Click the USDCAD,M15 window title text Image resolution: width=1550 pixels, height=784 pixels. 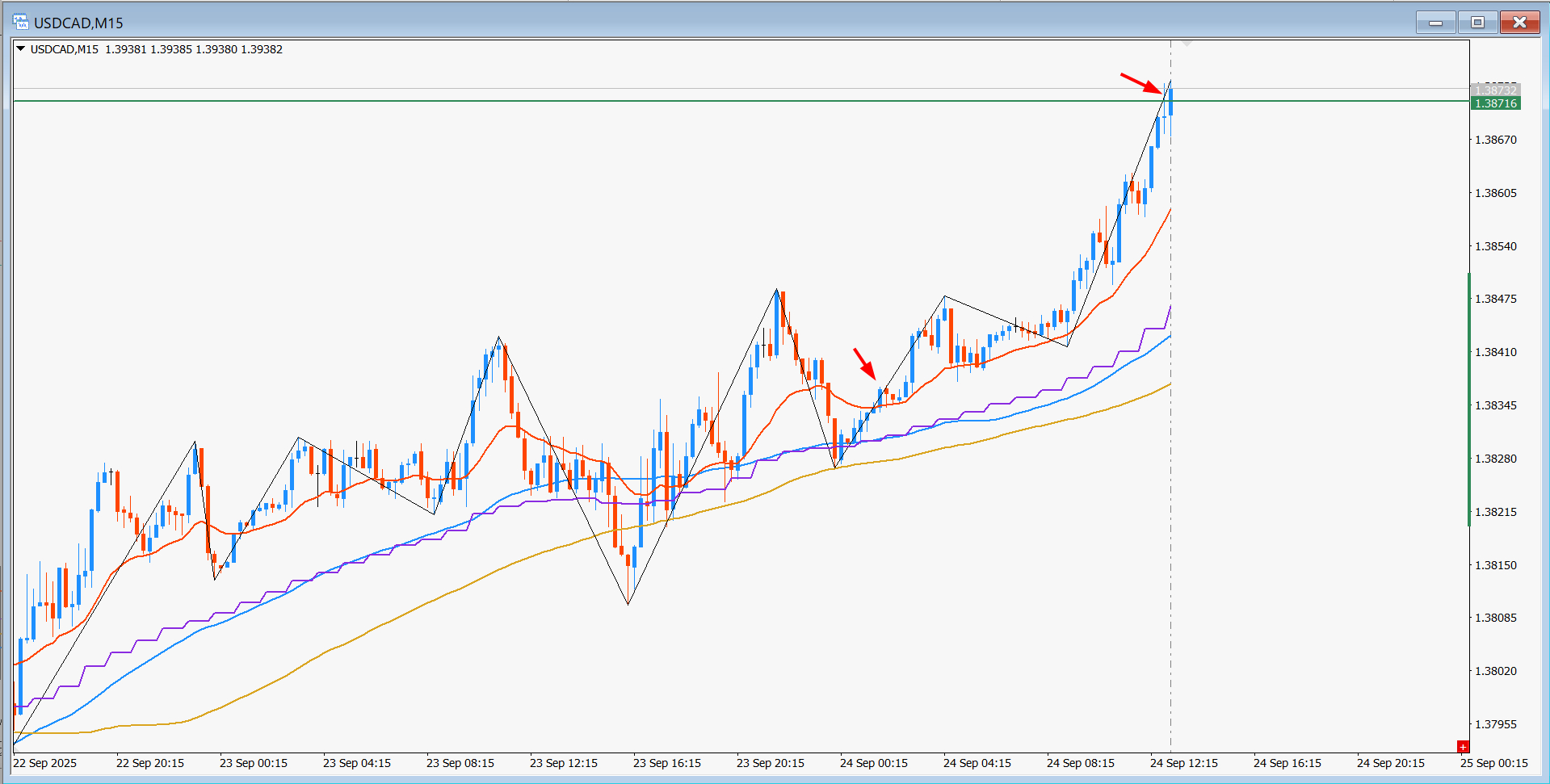[78, 23]
